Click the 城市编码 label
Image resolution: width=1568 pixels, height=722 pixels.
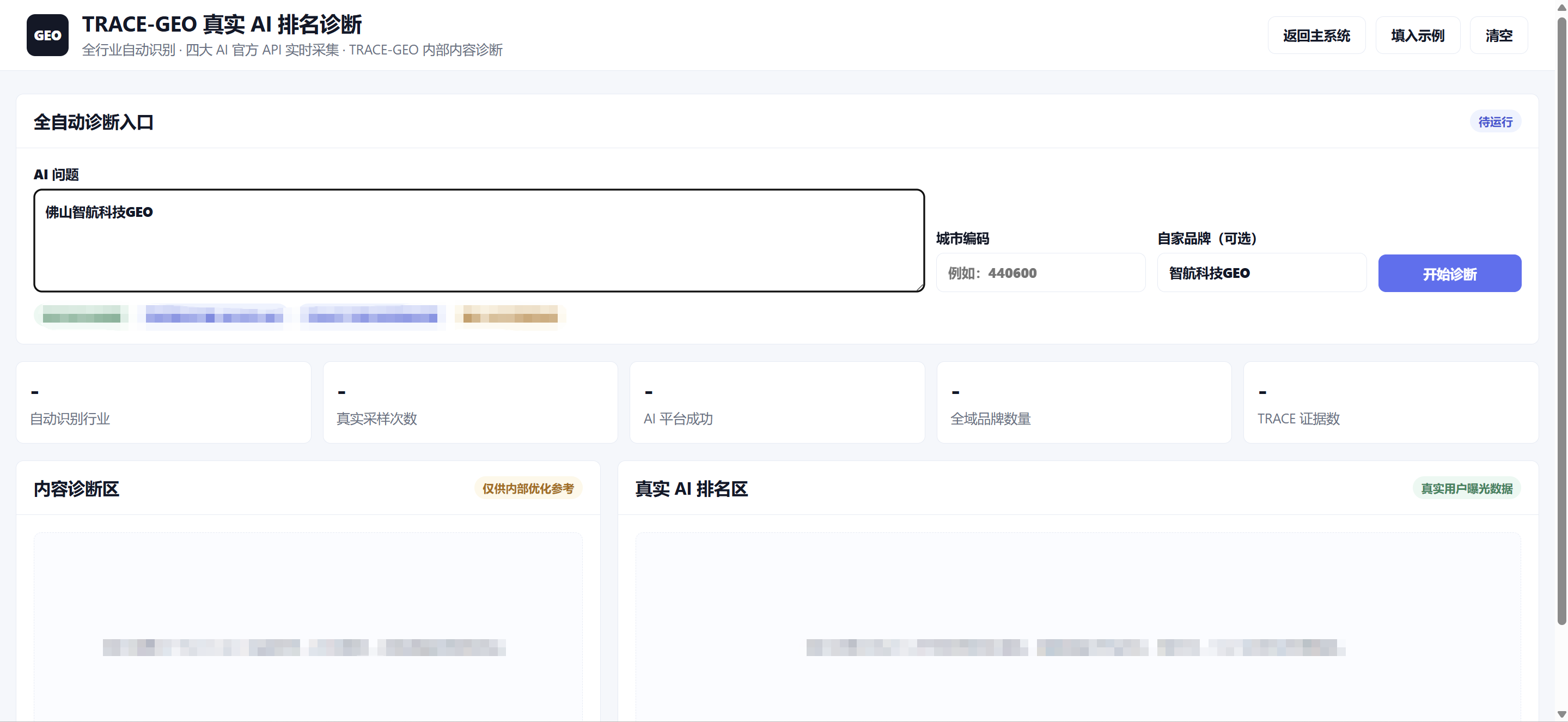click(962, 239)
